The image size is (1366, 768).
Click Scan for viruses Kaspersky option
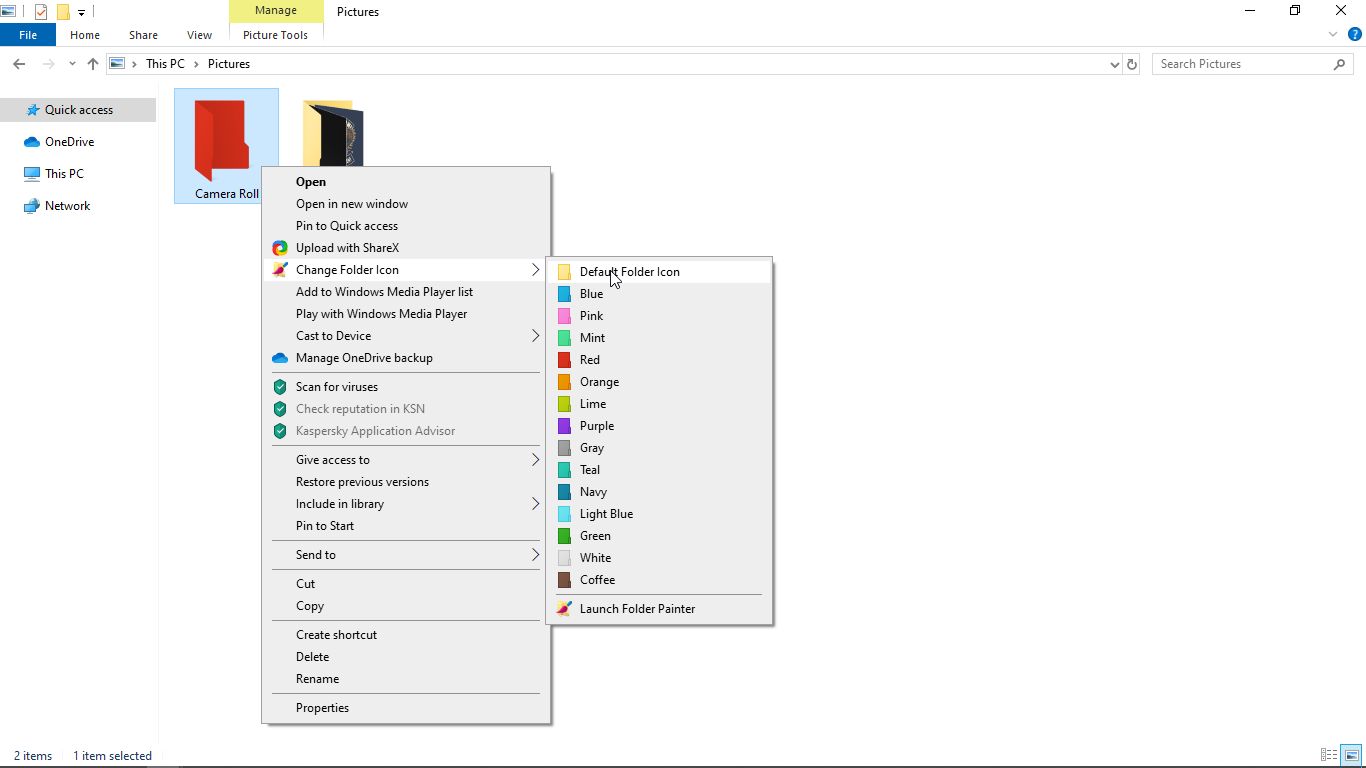(336, 387)
